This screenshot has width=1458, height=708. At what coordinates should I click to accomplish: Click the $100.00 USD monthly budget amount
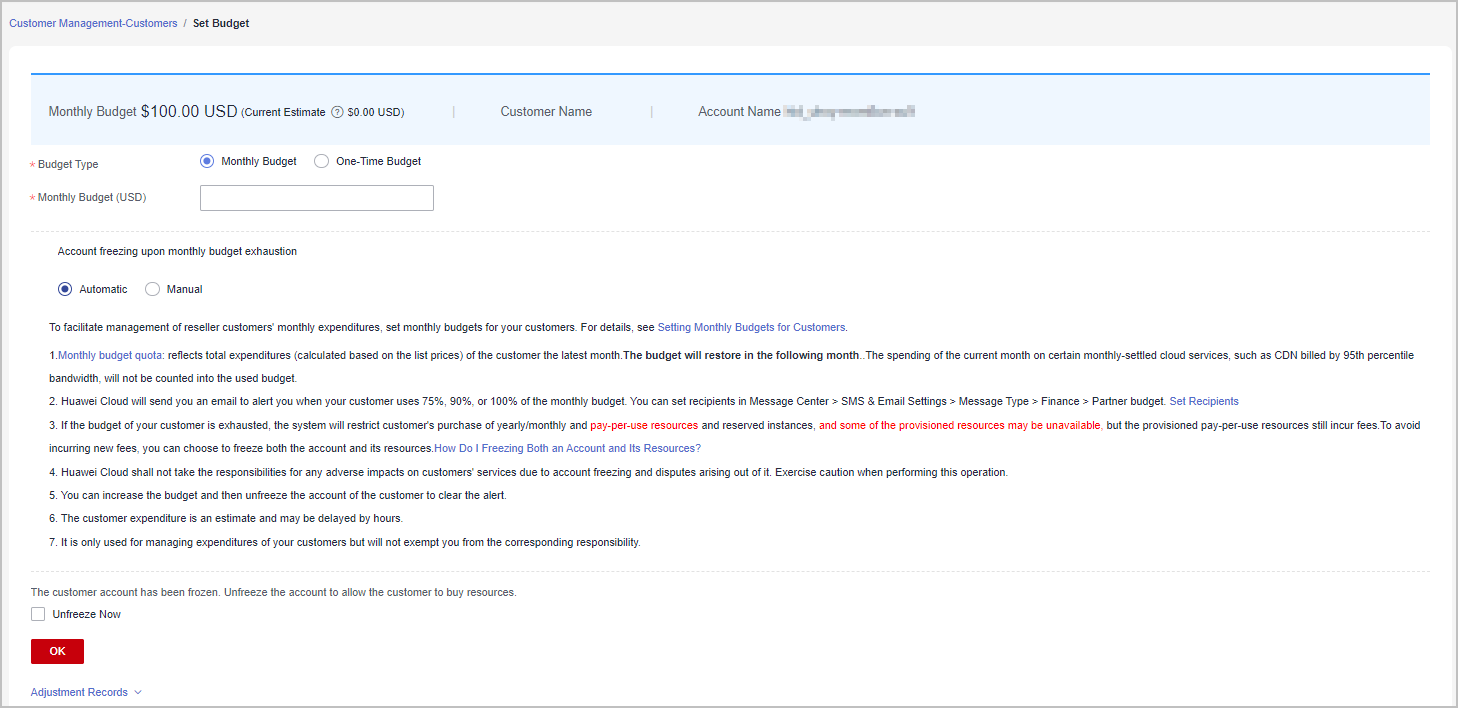(x=189, y=112)
